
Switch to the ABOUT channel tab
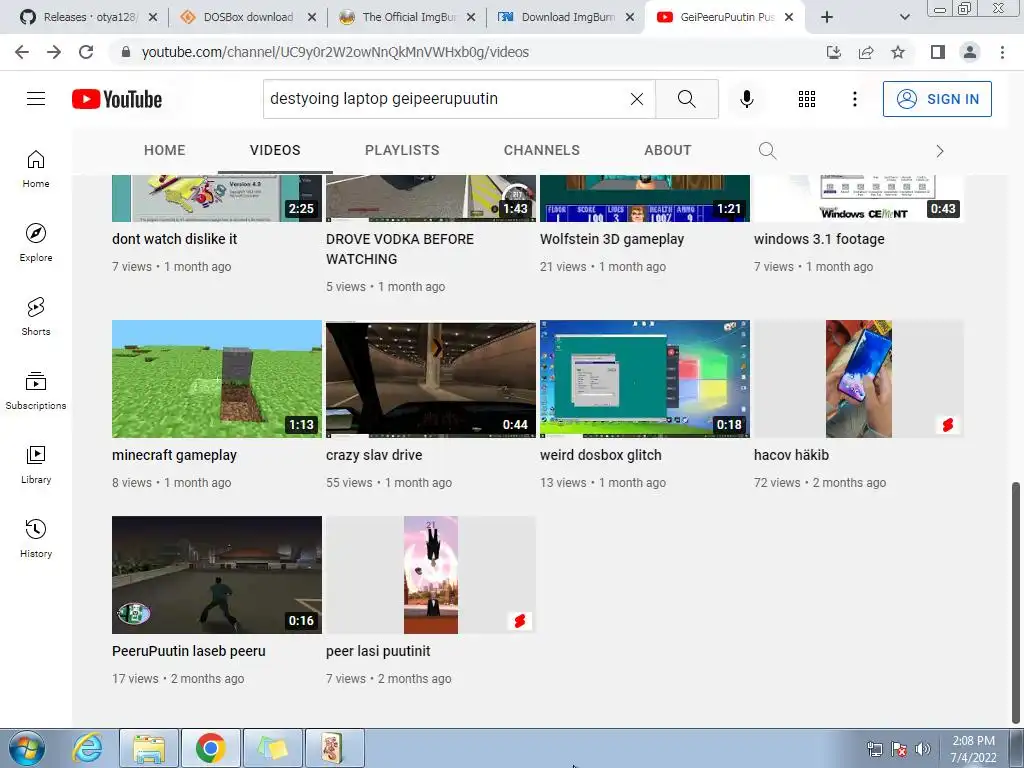pyautogui.click(x=667, y=150)
